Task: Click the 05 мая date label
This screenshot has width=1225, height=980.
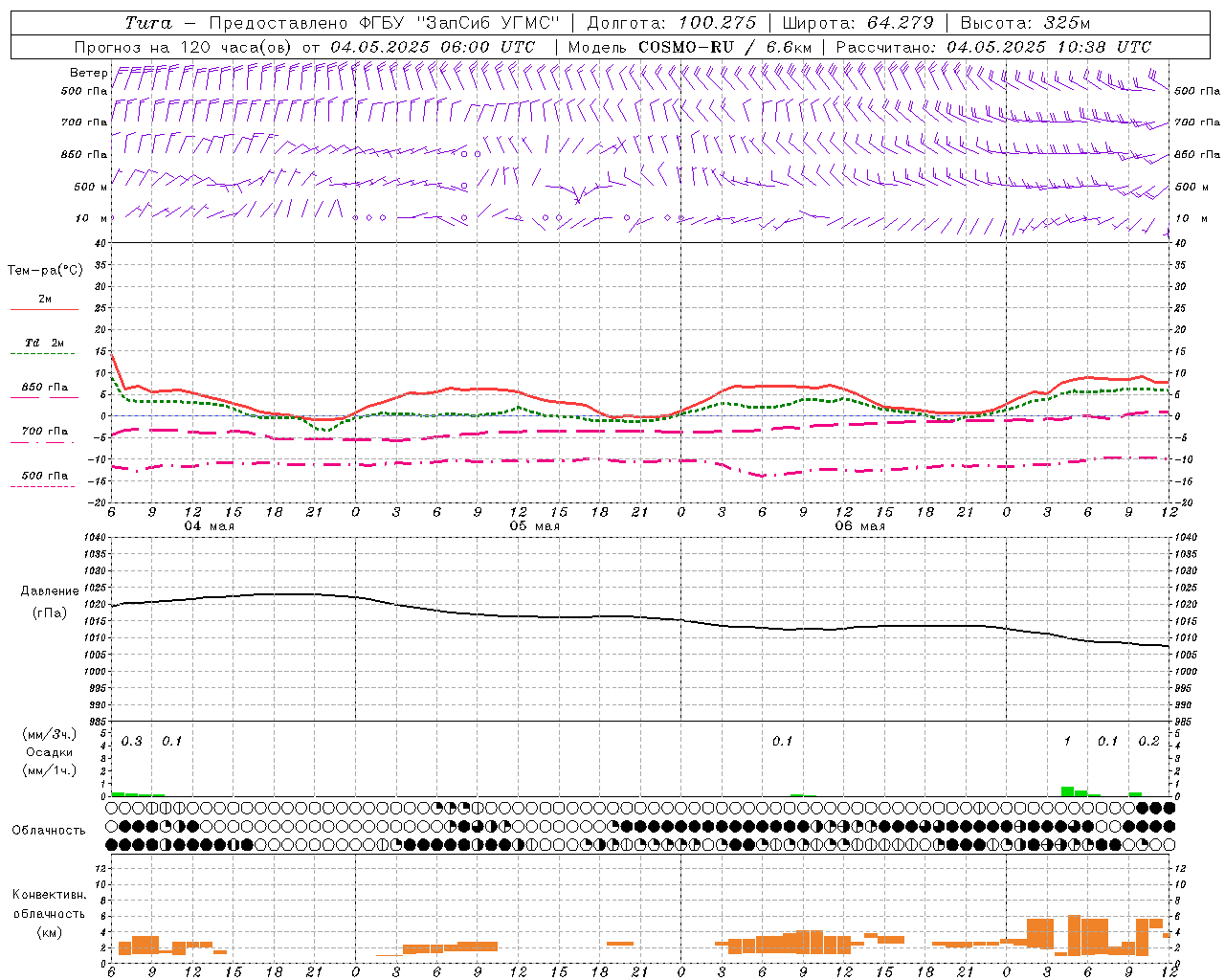Action: [x=535, y=526]
